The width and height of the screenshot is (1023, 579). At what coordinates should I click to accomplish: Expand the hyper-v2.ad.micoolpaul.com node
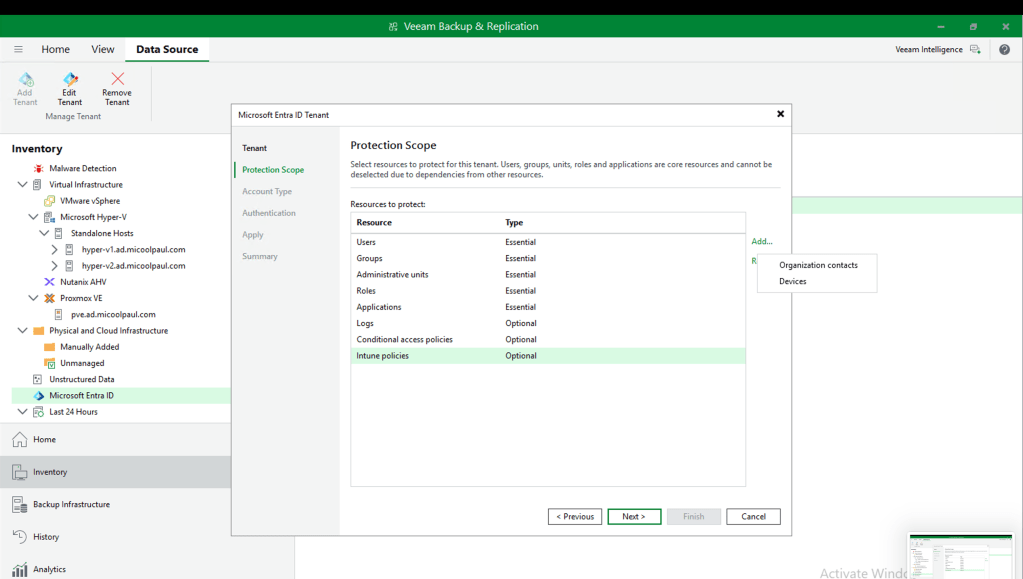[54, 266]
